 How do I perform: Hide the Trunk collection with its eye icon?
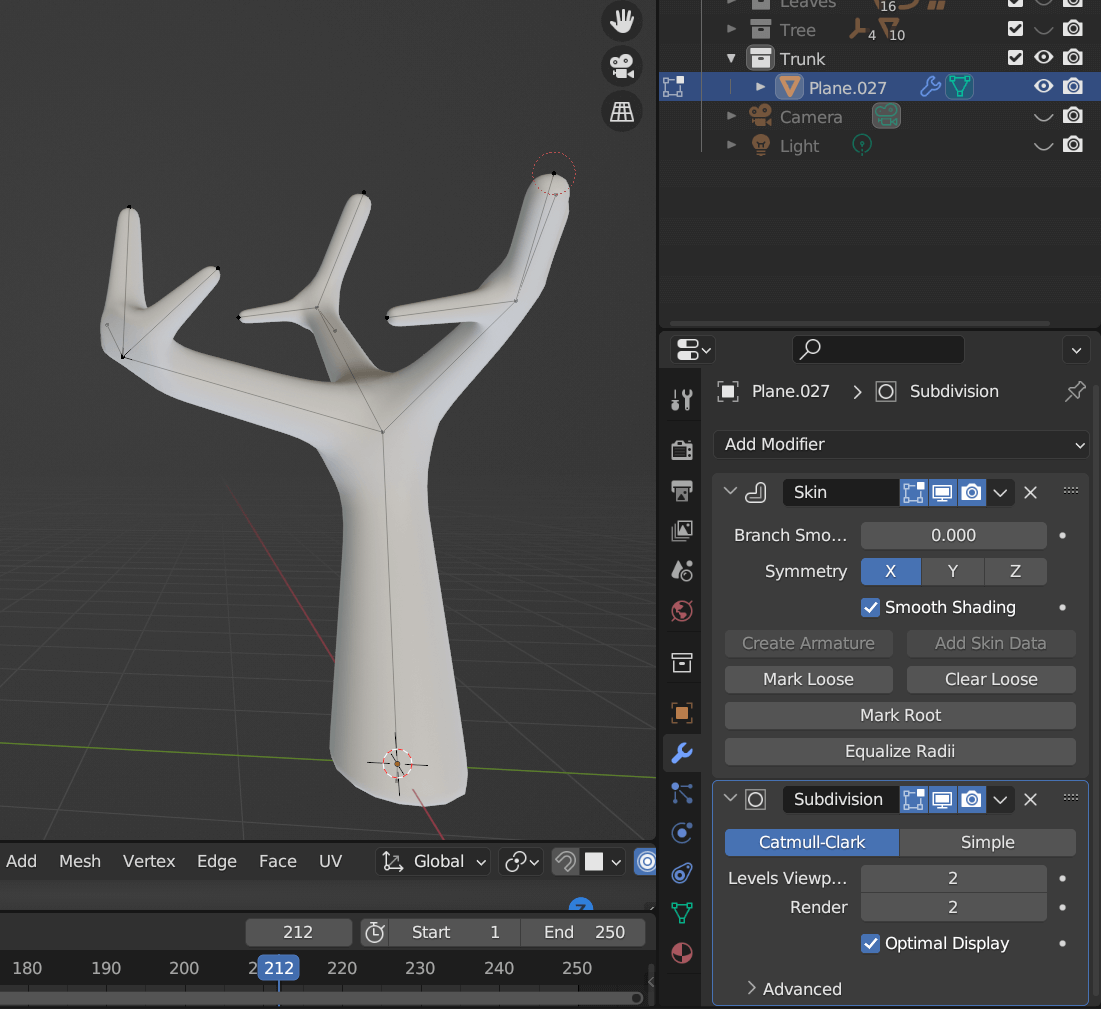(1043, 58)
